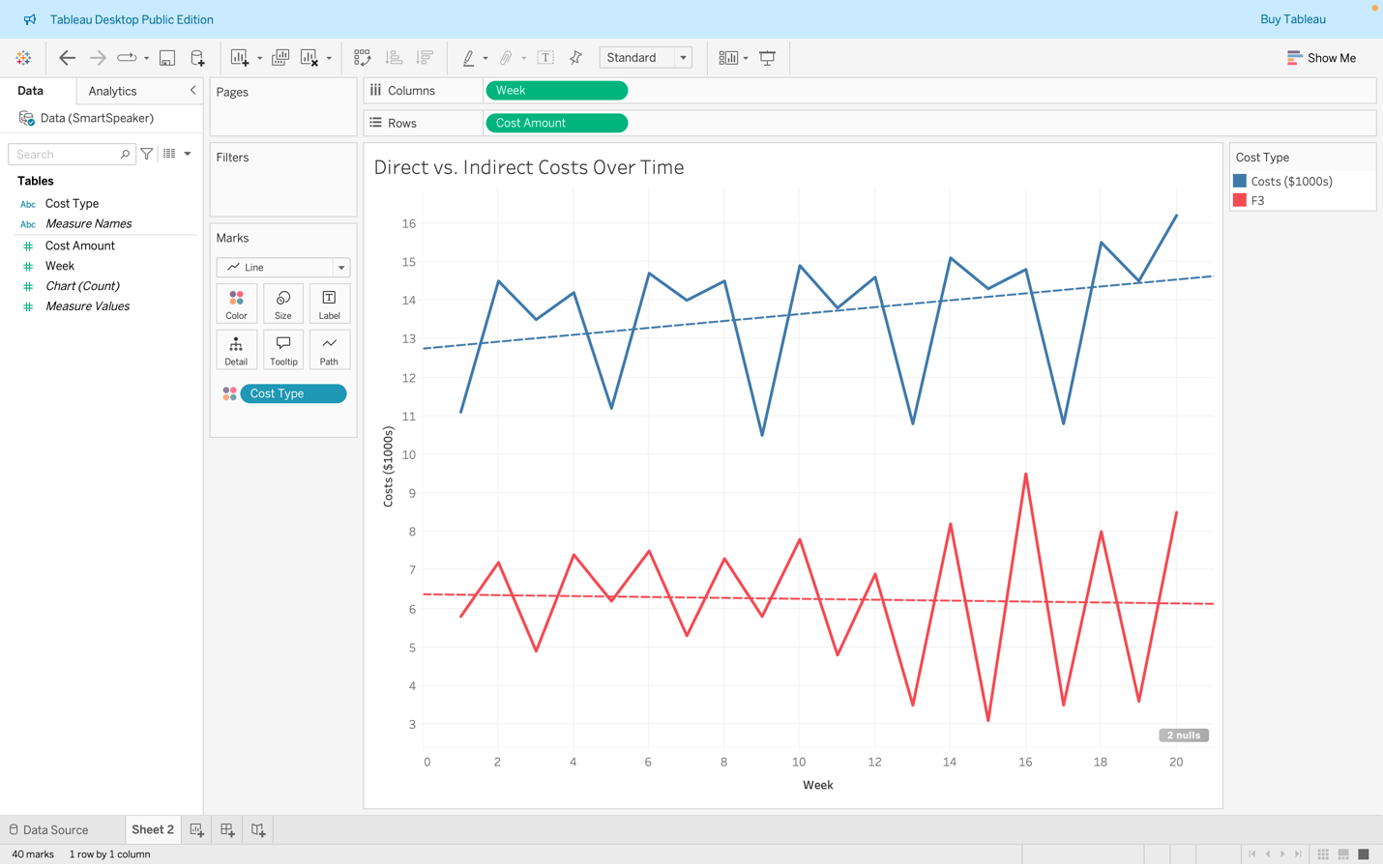This screenshot has height=868, width=1383.
Task: Enter Presentation mode via toolbar icon
Action: click(x=768, y=58)
